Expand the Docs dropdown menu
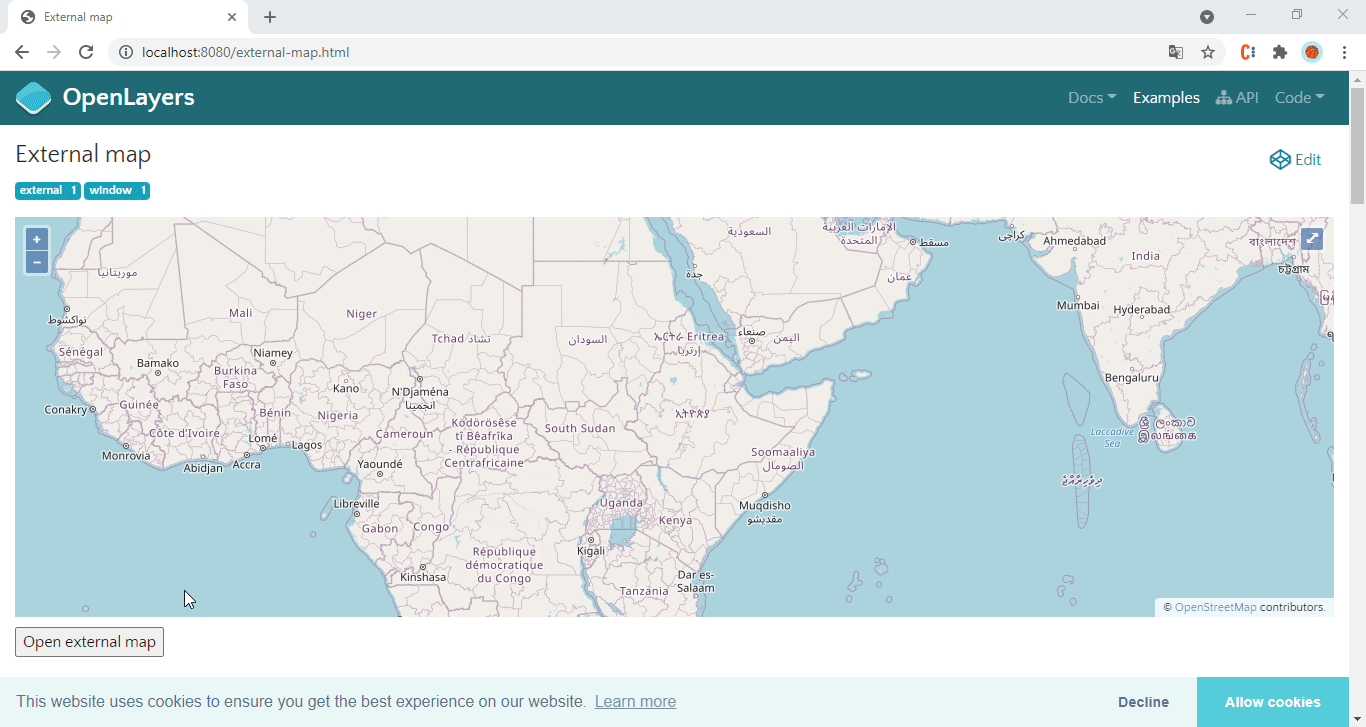This screenshot has width=1366, height=727. coord(1092,98)
